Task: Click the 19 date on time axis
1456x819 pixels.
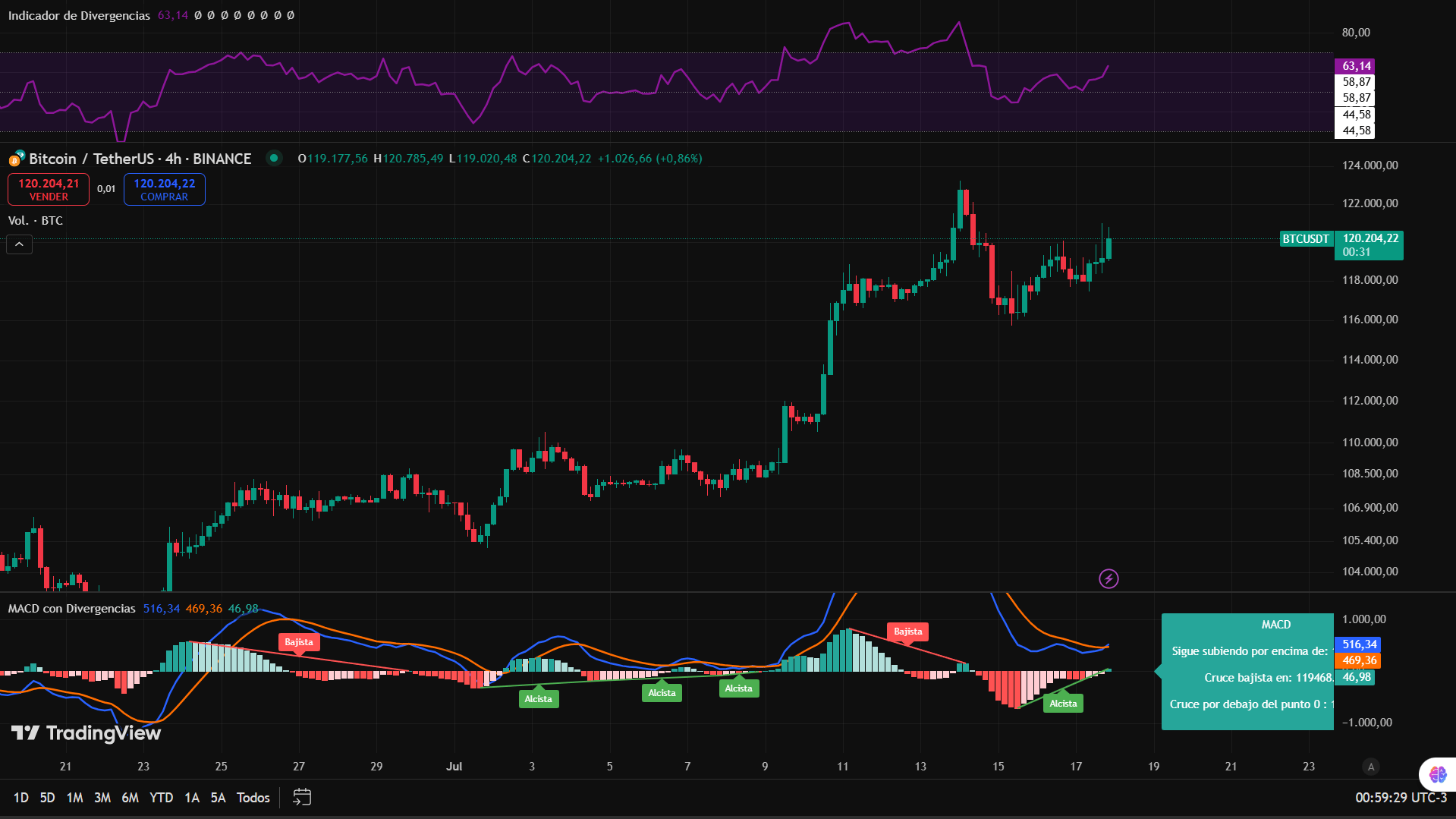Action: (x=1153, y=767)
